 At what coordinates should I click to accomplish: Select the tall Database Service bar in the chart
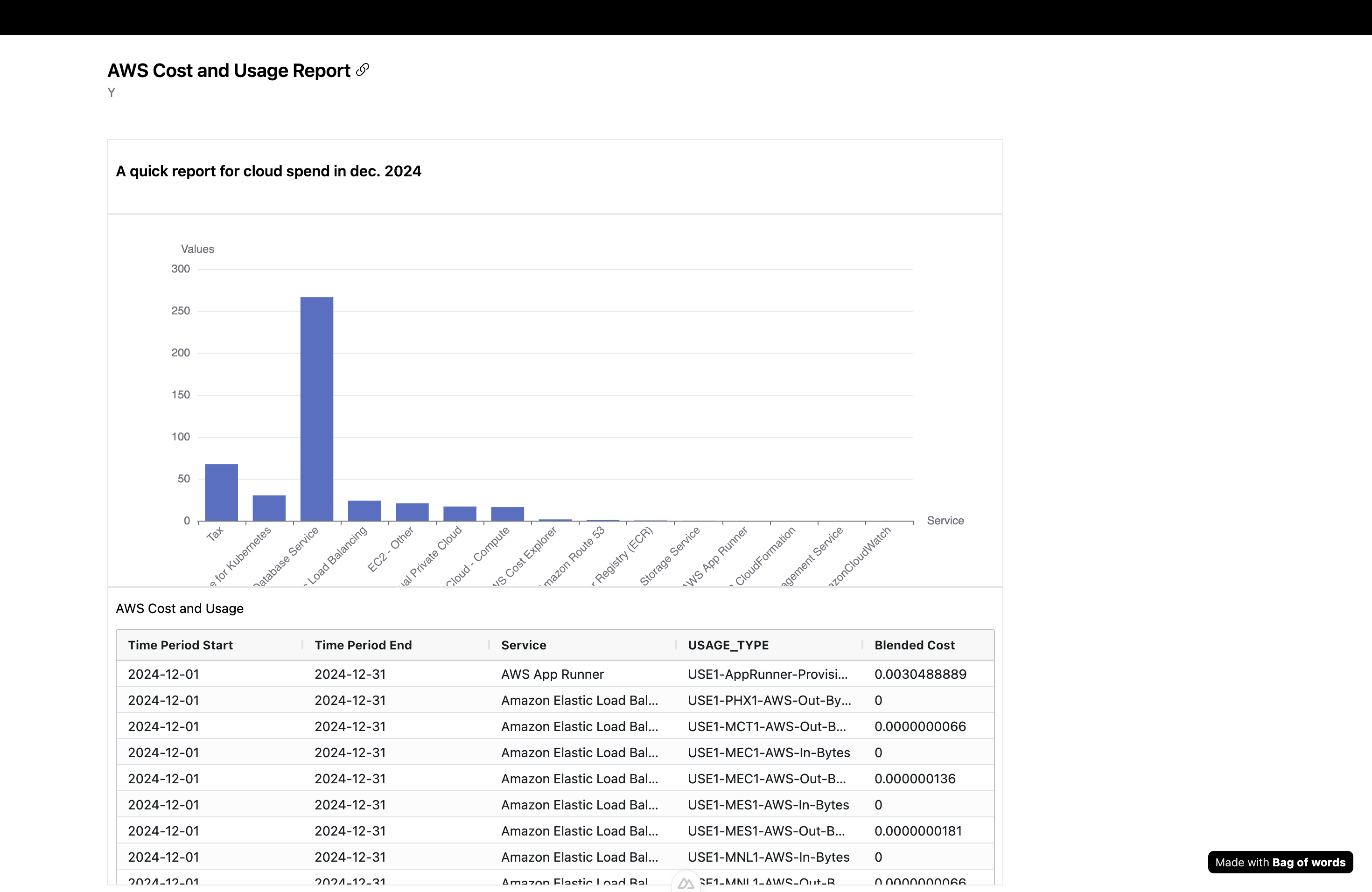coord(316,409)
